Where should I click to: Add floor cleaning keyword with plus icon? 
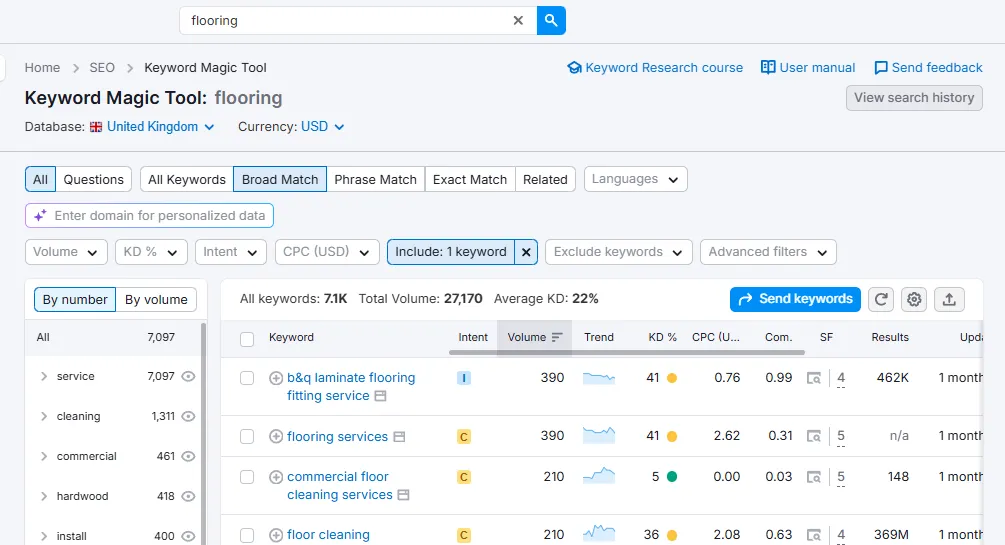click(x=276, y=535)
